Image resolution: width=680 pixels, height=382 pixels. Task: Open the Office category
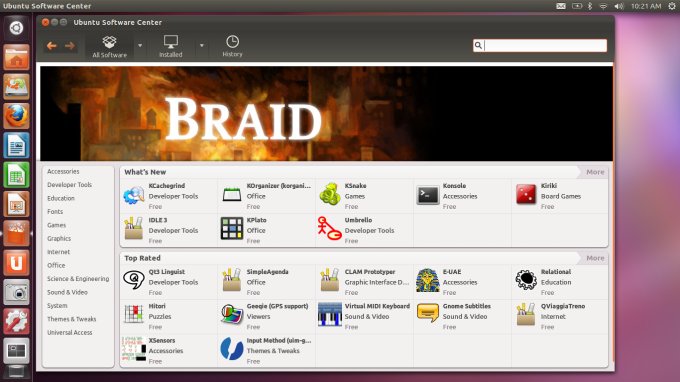[56, 265]
